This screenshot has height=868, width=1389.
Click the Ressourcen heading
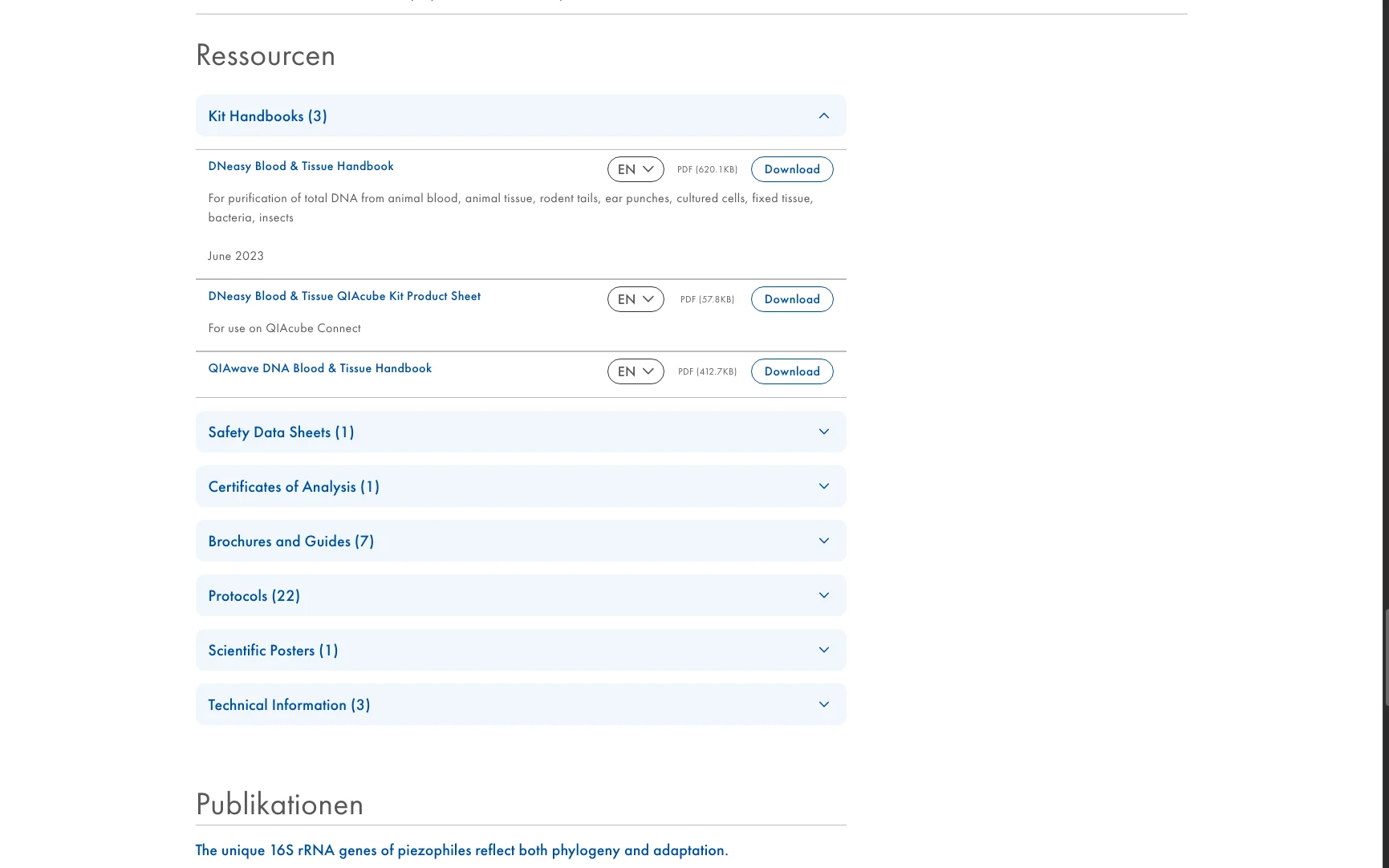266,55
